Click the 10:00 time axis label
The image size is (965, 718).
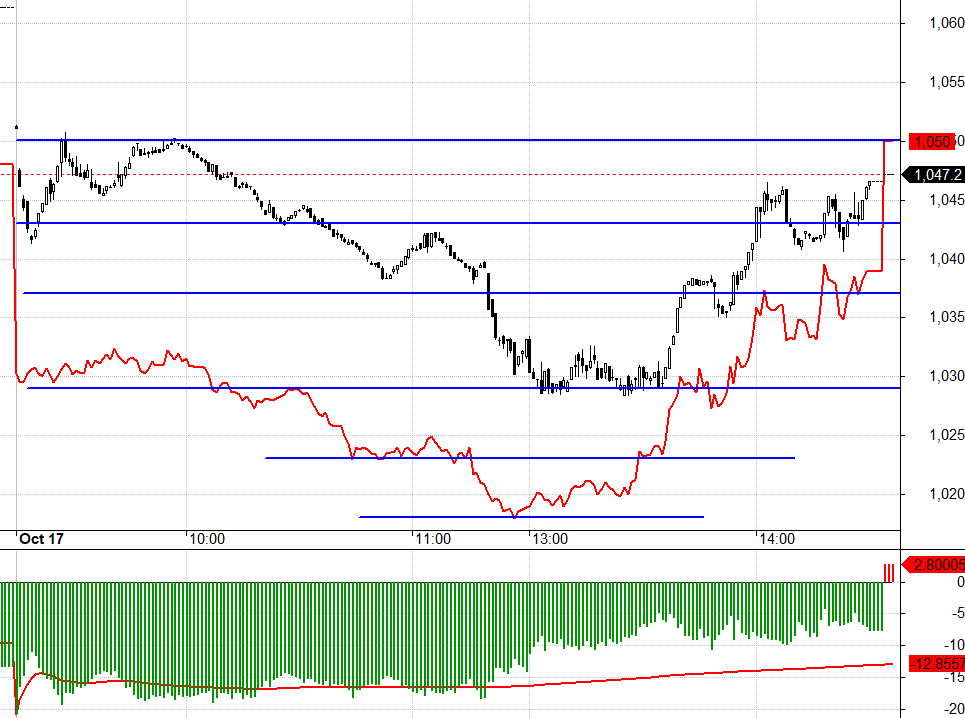[x=205, y=539]
